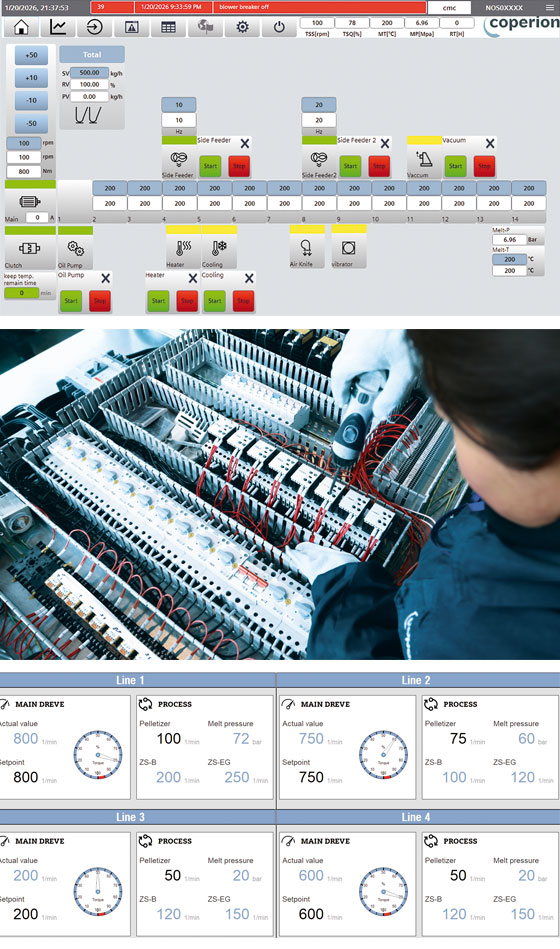Start the Cooling
The image size is (560, 949).
tap(214, 301)
